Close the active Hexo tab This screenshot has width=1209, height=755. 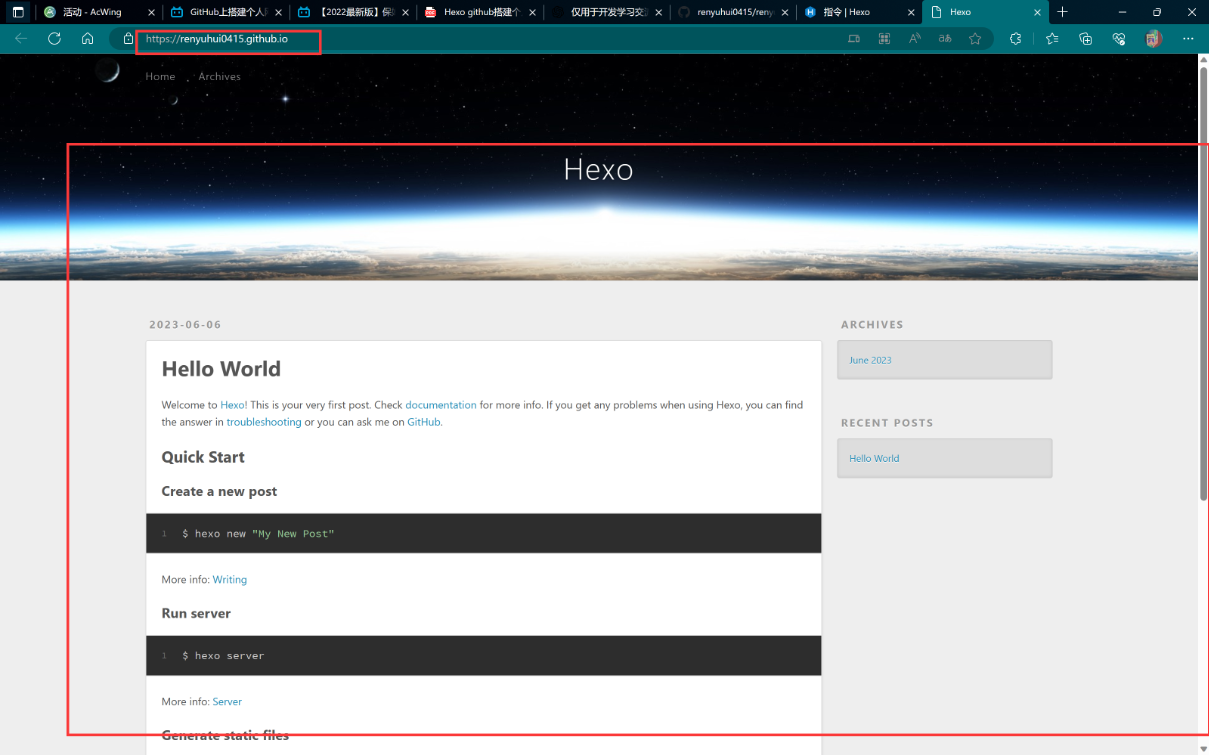tap(1038, 12)
